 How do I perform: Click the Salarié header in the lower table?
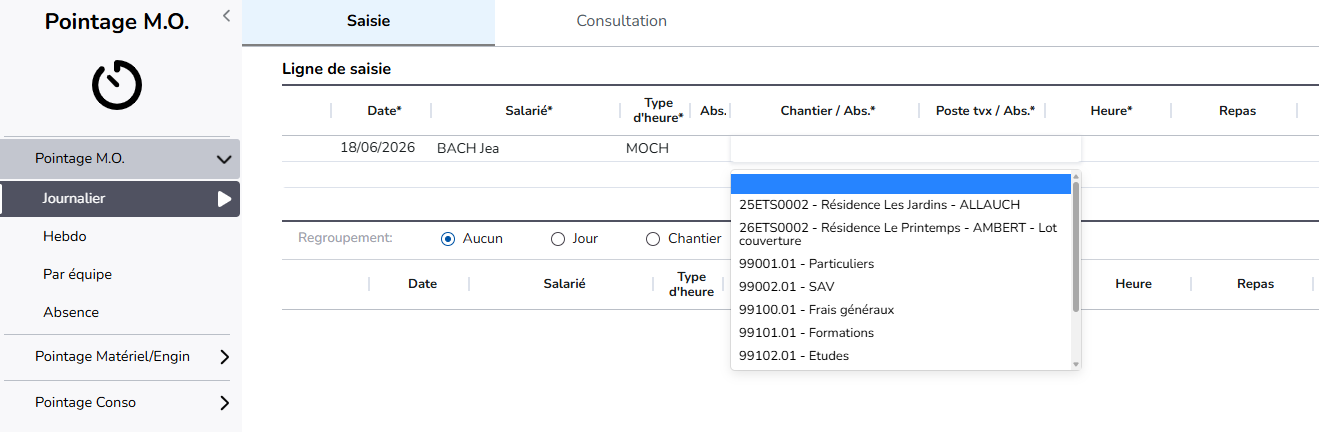click(x=564, y=284)
